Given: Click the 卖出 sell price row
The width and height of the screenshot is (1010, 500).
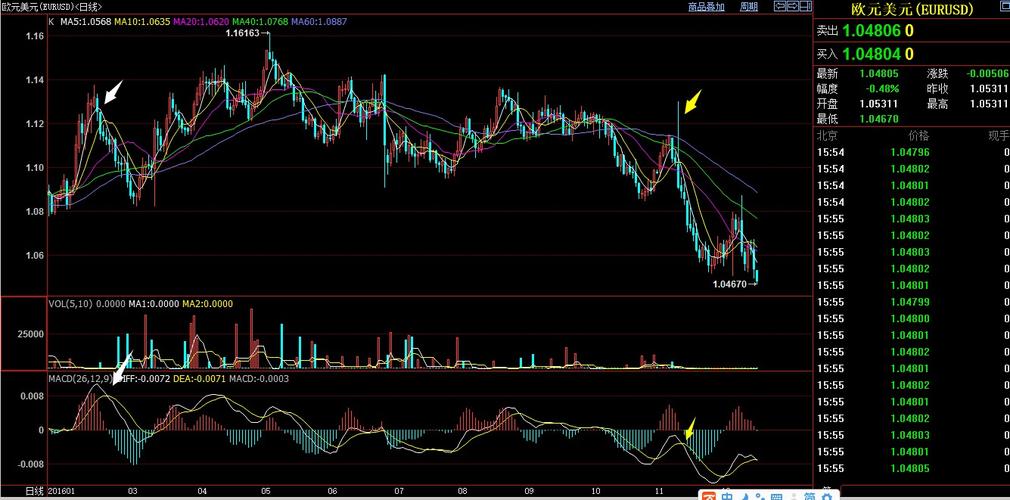Looking at the screenshot, I should tap(910, 30).
